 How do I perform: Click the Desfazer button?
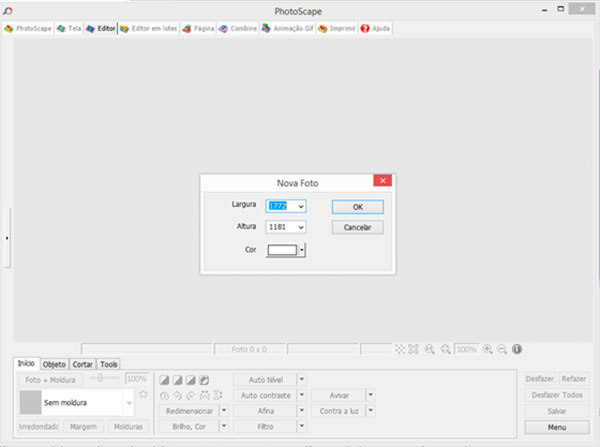pyautogui.click(x=540, y=379)
